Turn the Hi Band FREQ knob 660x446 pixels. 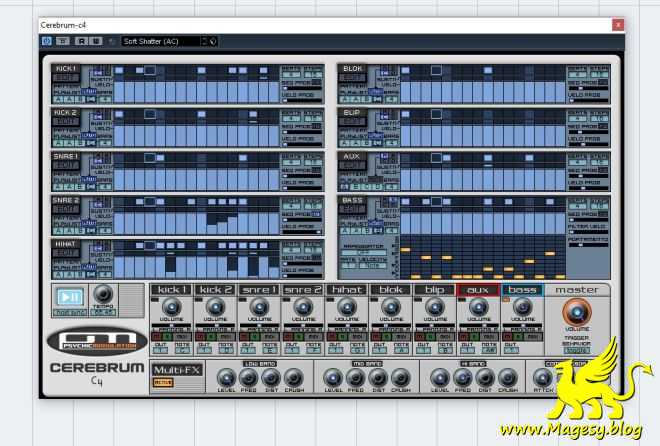point(462,377)
